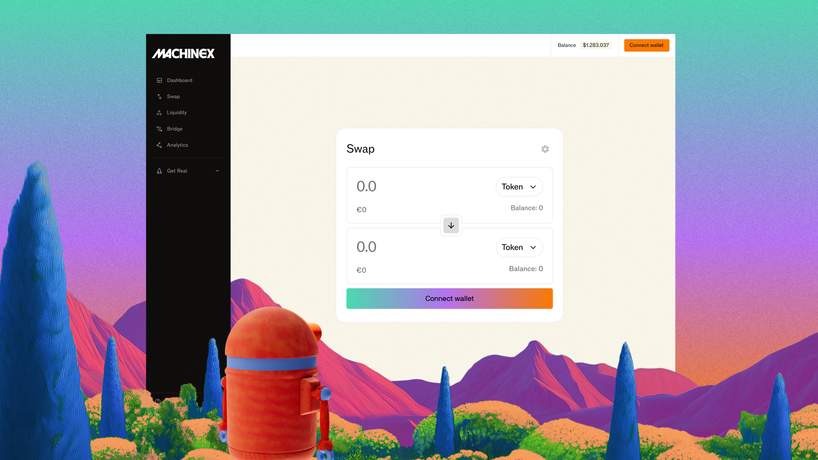The height and width of the screenshot is (460, 818).
Task: Click the Liquidity icon in sidebar
Action: (159, 113)
